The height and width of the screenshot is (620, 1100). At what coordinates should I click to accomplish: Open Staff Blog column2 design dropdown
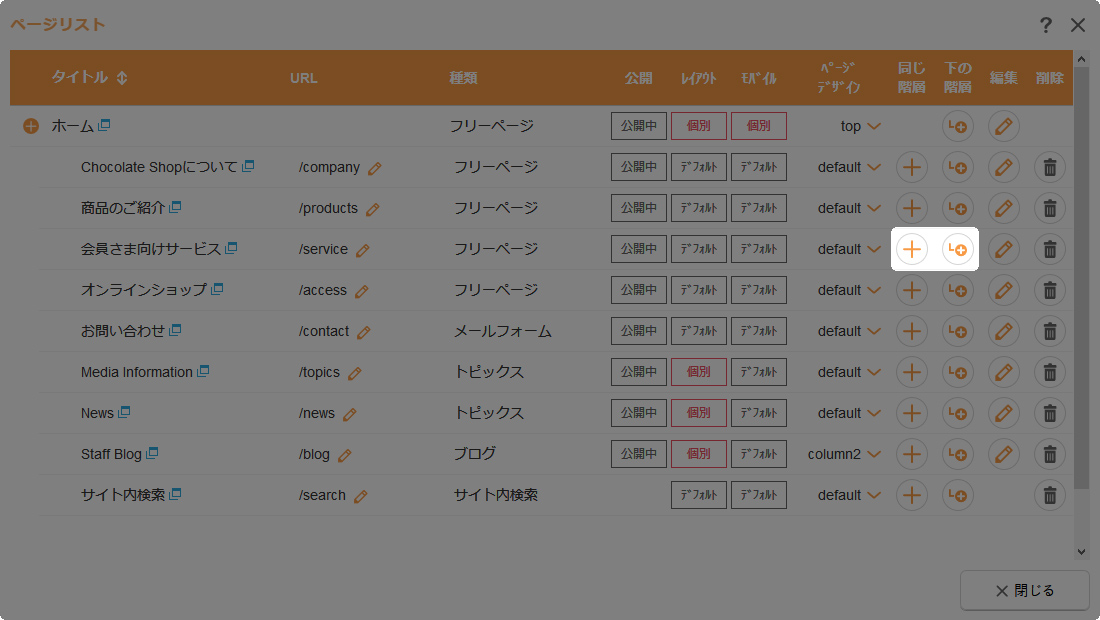click(844, 454)
